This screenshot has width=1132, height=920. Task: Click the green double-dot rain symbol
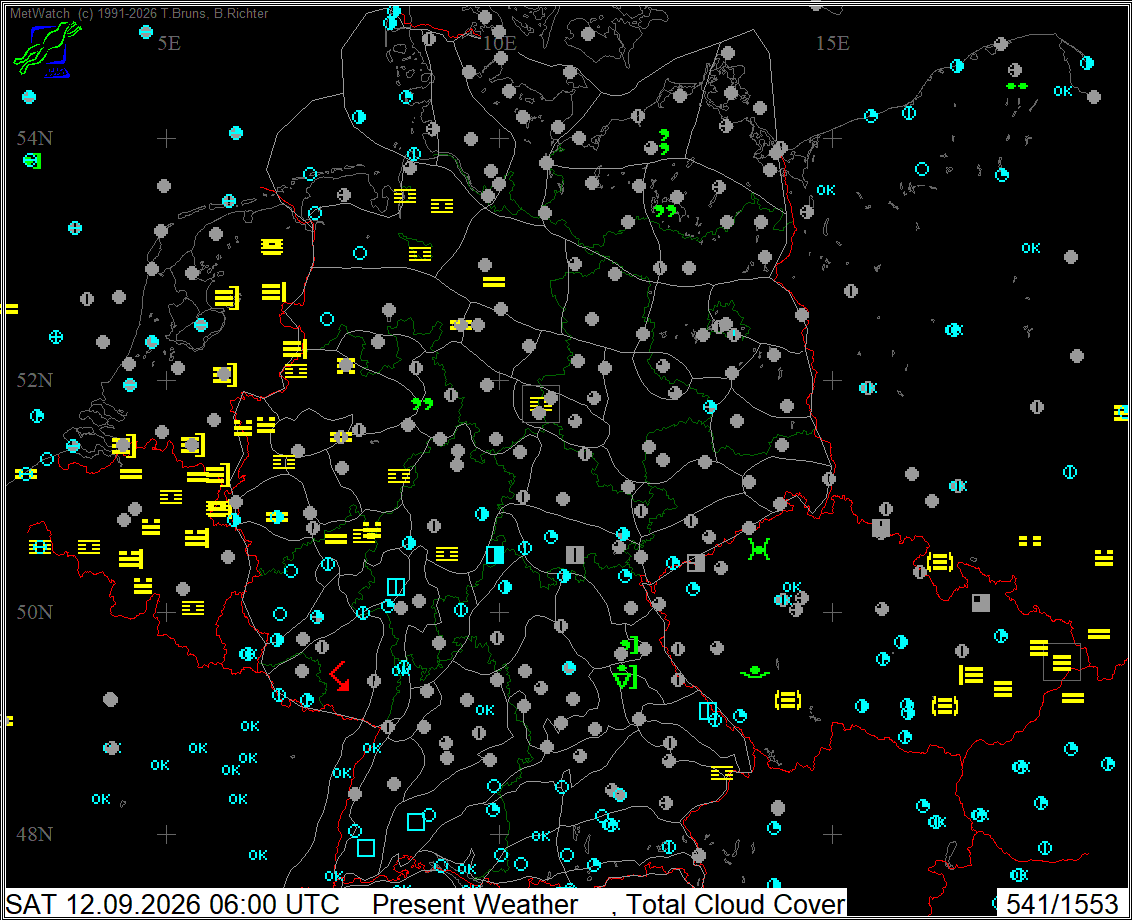pos(1016,86)
